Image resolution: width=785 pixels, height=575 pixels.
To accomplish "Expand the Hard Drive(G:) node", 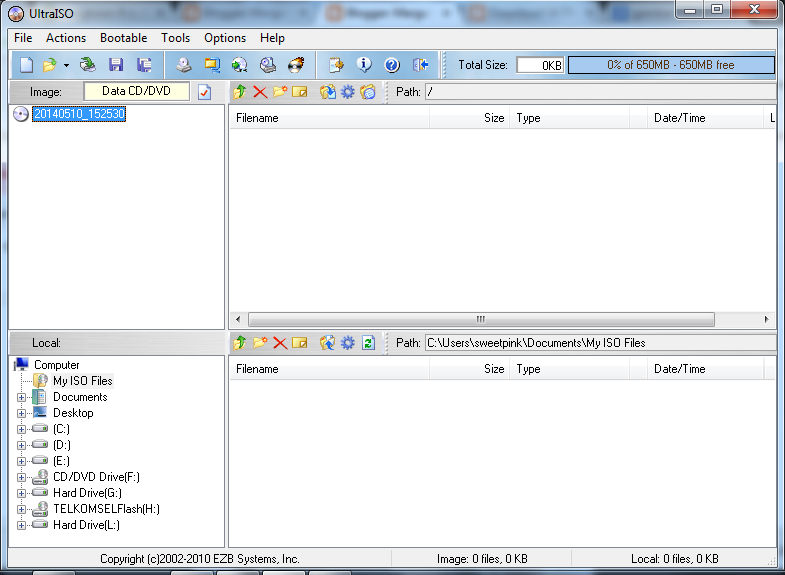I will [21, 493].
